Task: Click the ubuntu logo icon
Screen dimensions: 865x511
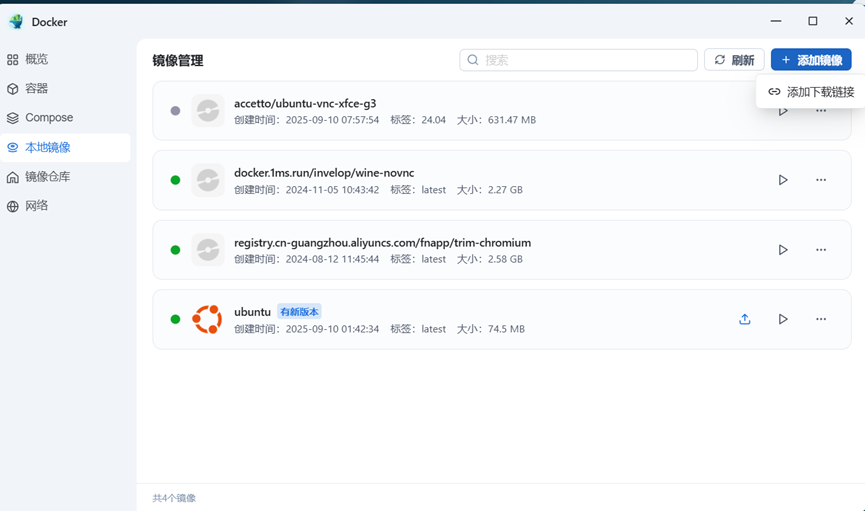Action: tap(207, 319)
